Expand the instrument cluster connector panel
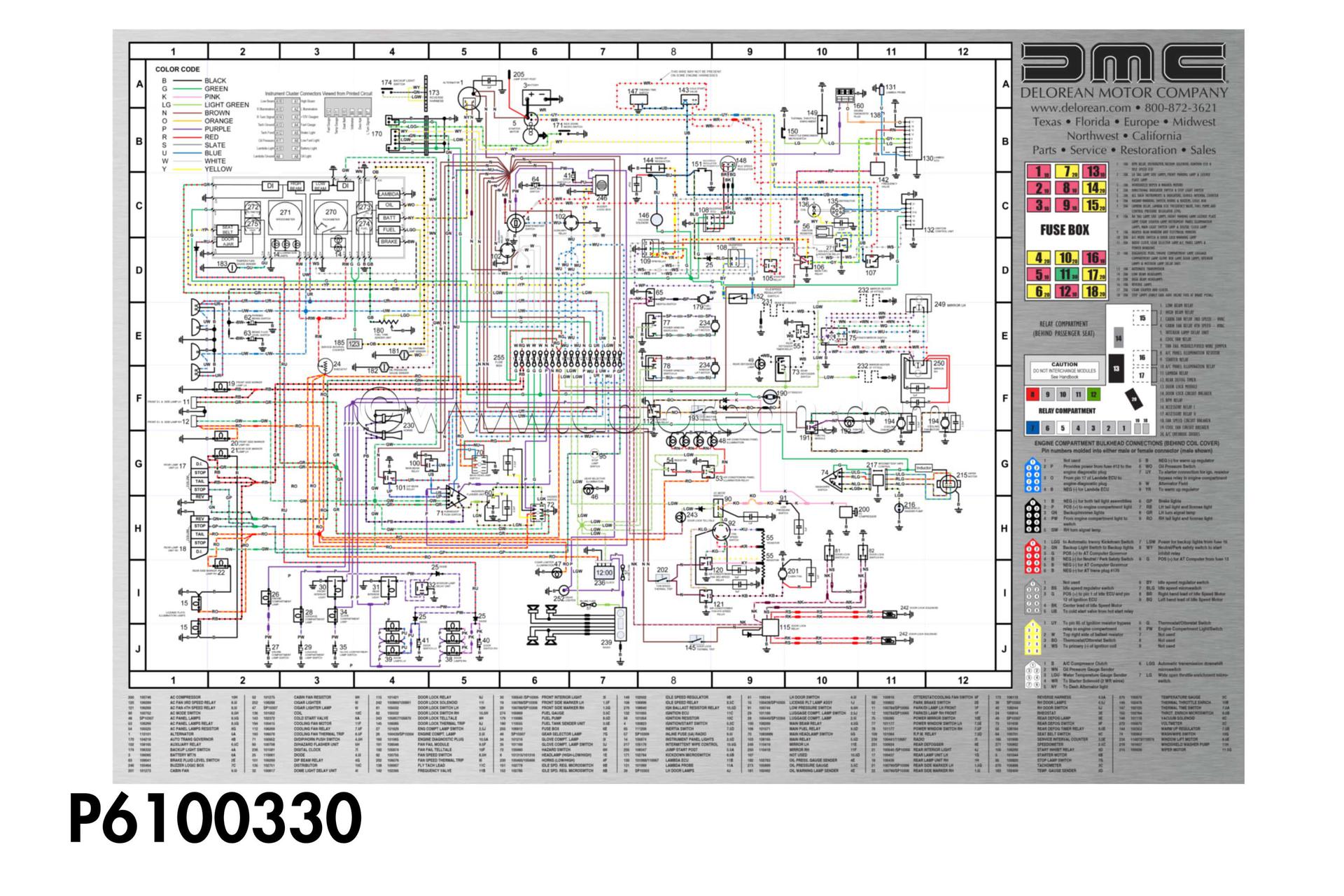Viewport: 1344px width, 896px height. [287, 129]
